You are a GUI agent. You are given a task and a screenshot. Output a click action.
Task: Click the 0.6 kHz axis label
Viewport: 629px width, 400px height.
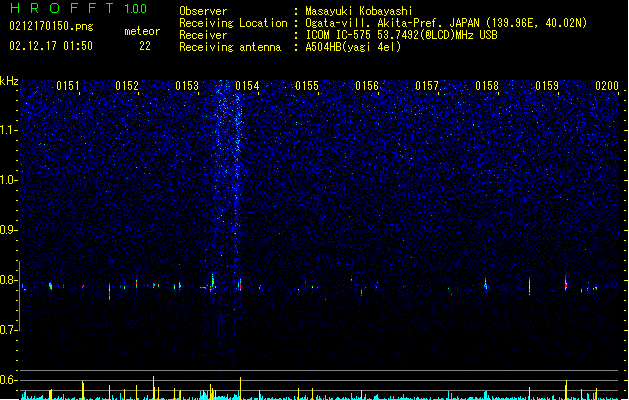[x=9, y=380]
